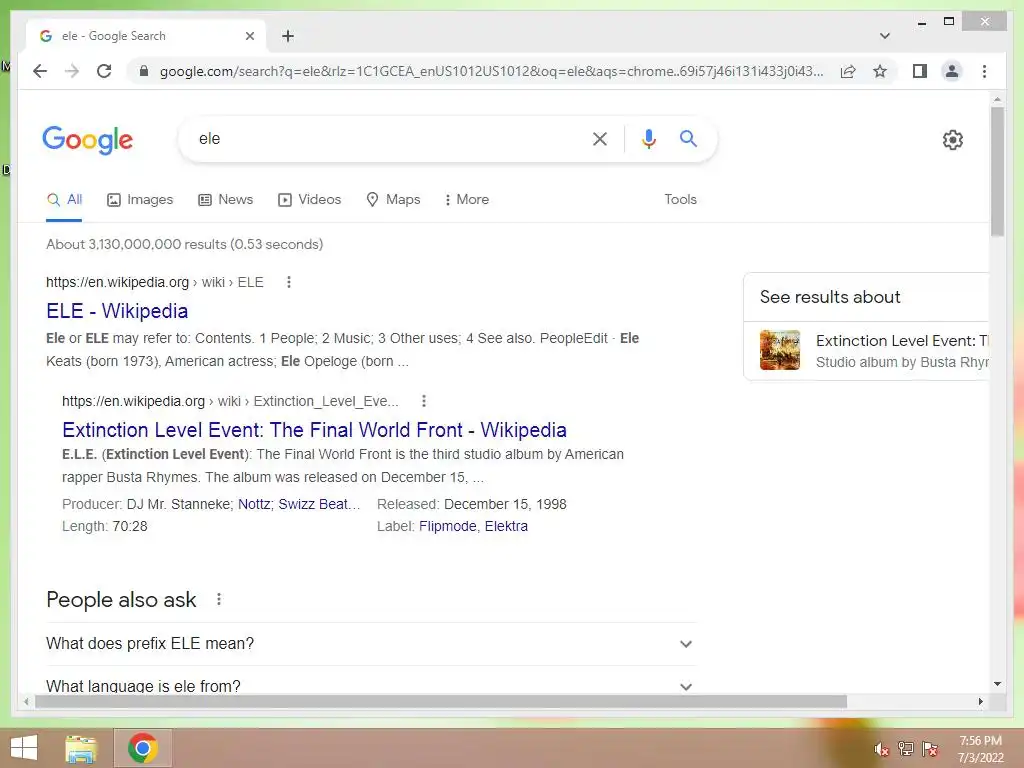
Task: Submit search with magnifying glass icon
Action: pyautogui.click(x=688, y=138)
